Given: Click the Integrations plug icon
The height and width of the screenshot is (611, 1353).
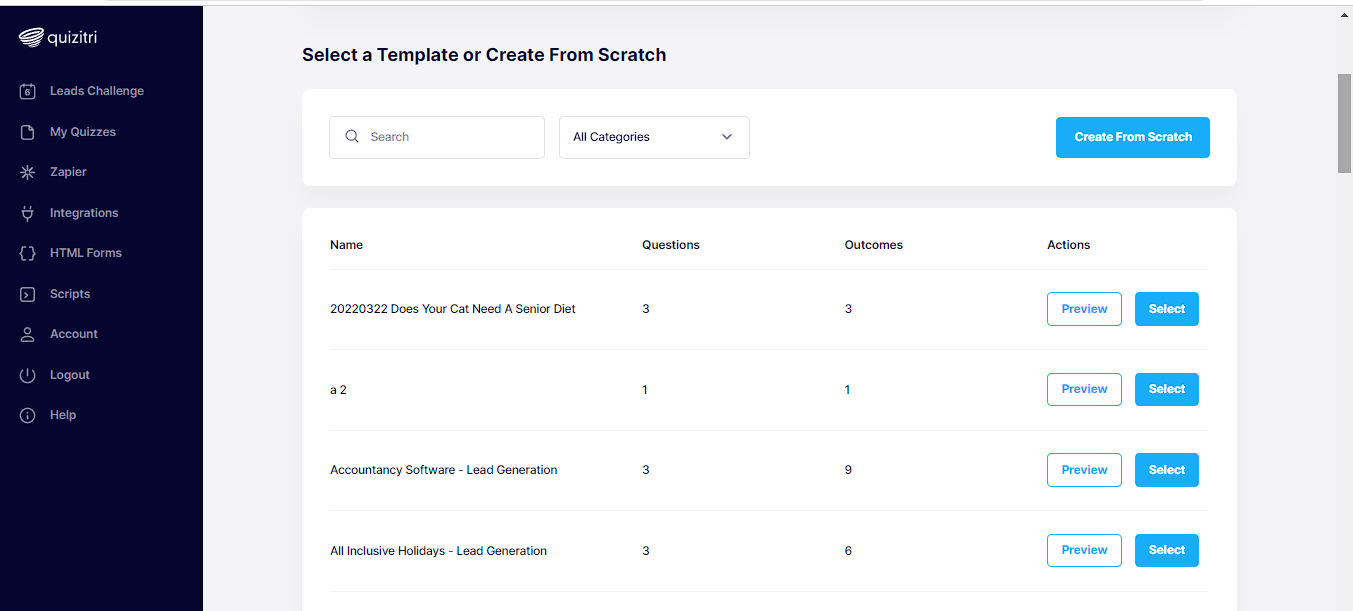Looking at the screenshot, I should pyautogui.click(x=28, y=213).
